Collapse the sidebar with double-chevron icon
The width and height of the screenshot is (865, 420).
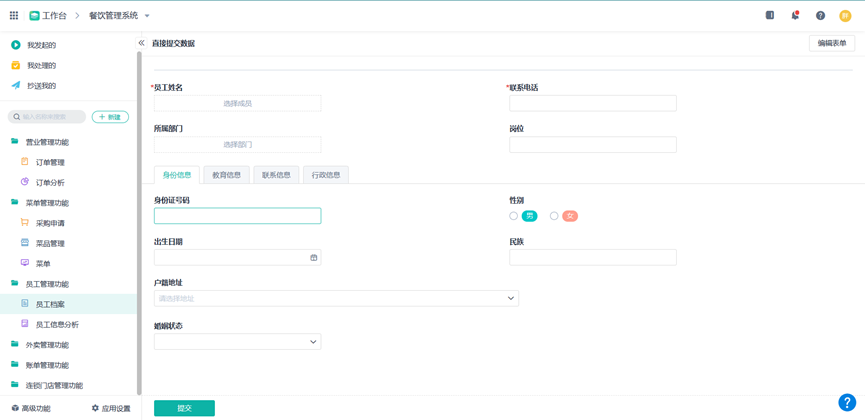coord(141,43)
